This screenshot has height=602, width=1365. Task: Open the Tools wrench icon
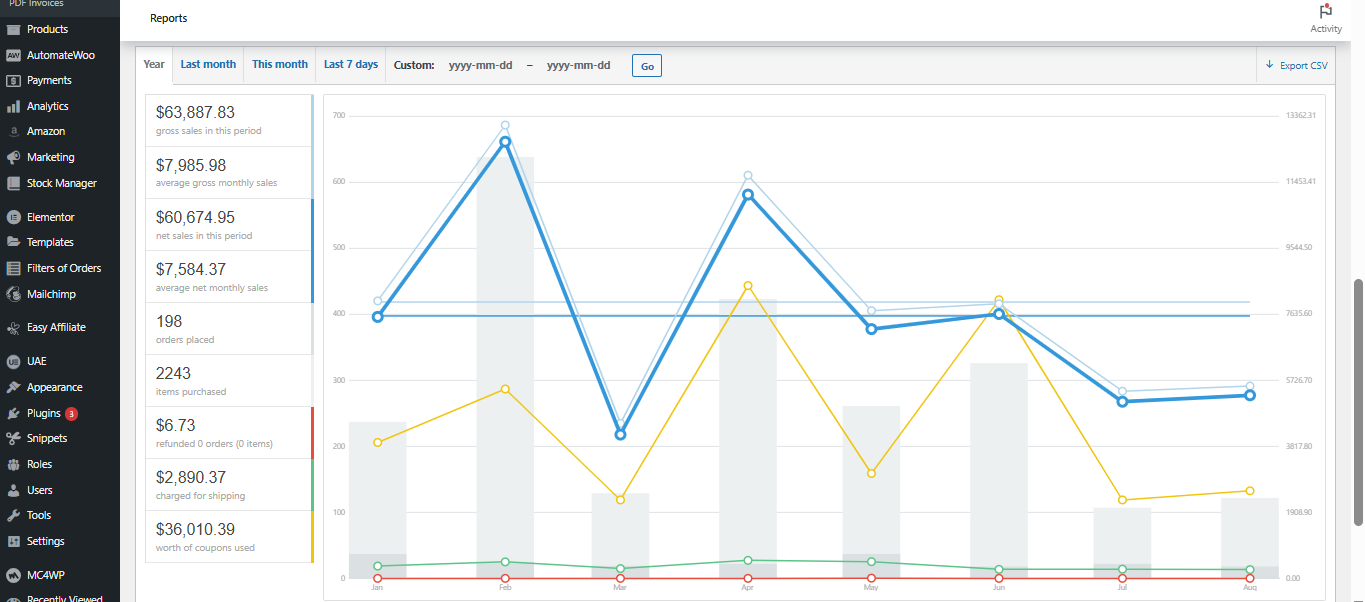13,516
